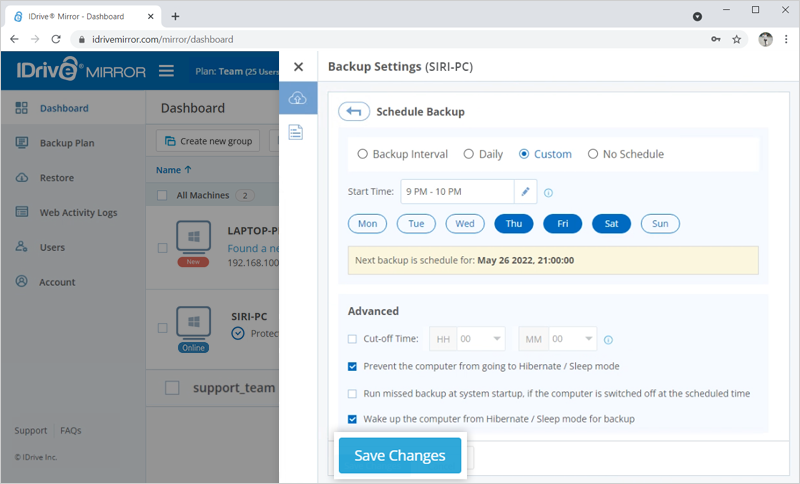800x484 pixels.
Task: Toggle the Mon day button
Action: 367,223
